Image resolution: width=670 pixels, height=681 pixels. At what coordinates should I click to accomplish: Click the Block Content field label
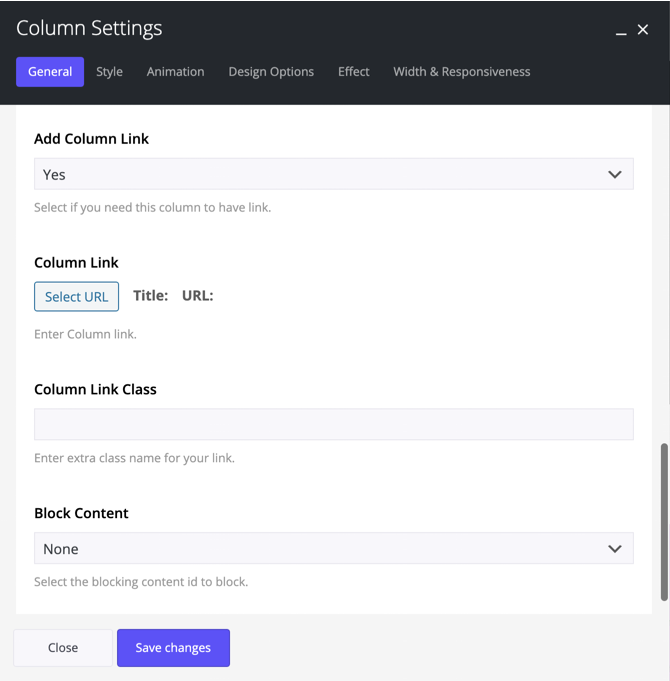[81, 513]
